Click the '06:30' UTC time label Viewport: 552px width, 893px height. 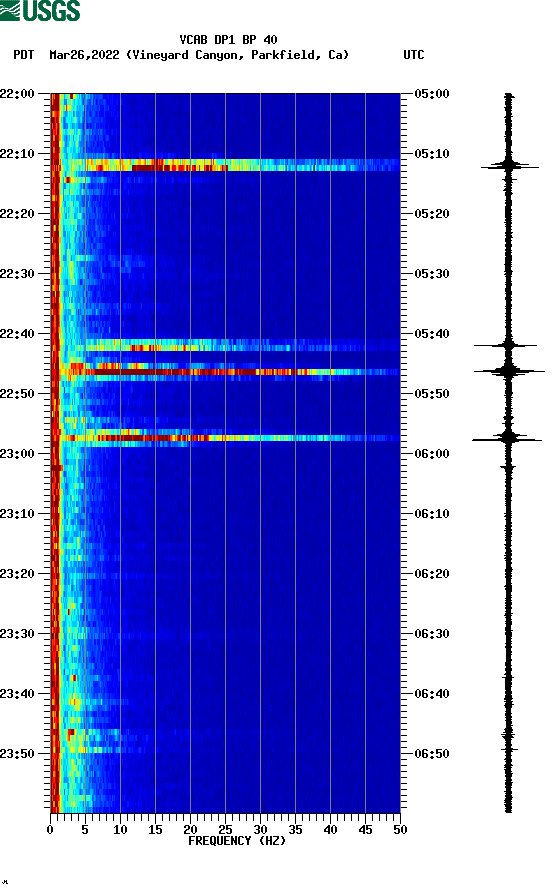[x=432, y=633]
